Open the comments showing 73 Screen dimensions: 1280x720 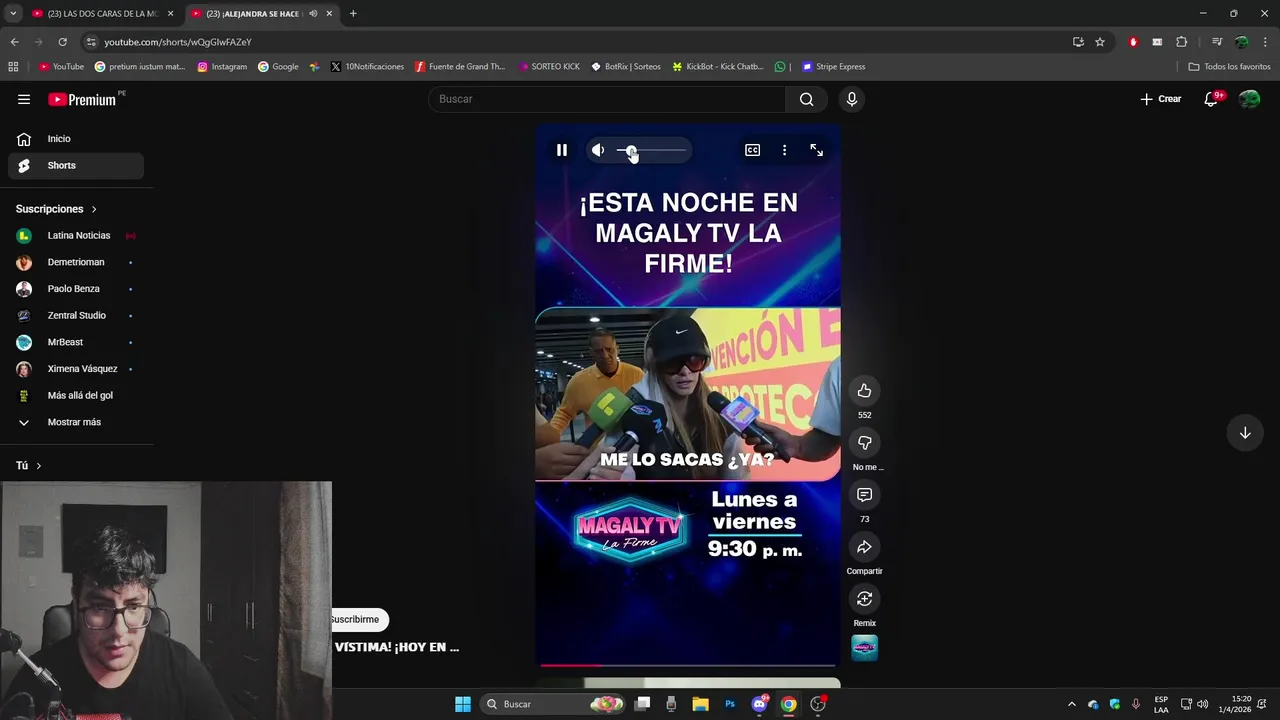point(865,495)
